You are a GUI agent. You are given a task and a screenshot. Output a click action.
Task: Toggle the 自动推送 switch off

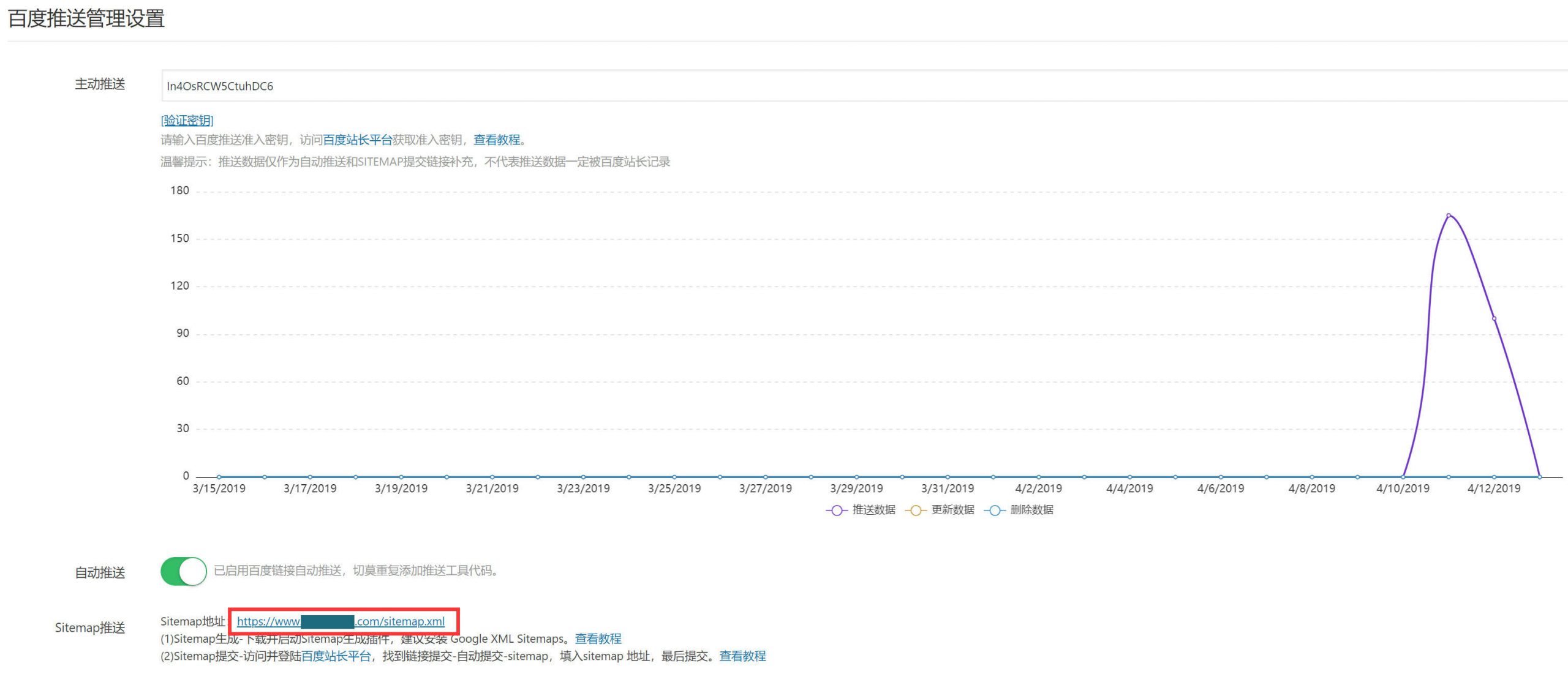[184, 572]
